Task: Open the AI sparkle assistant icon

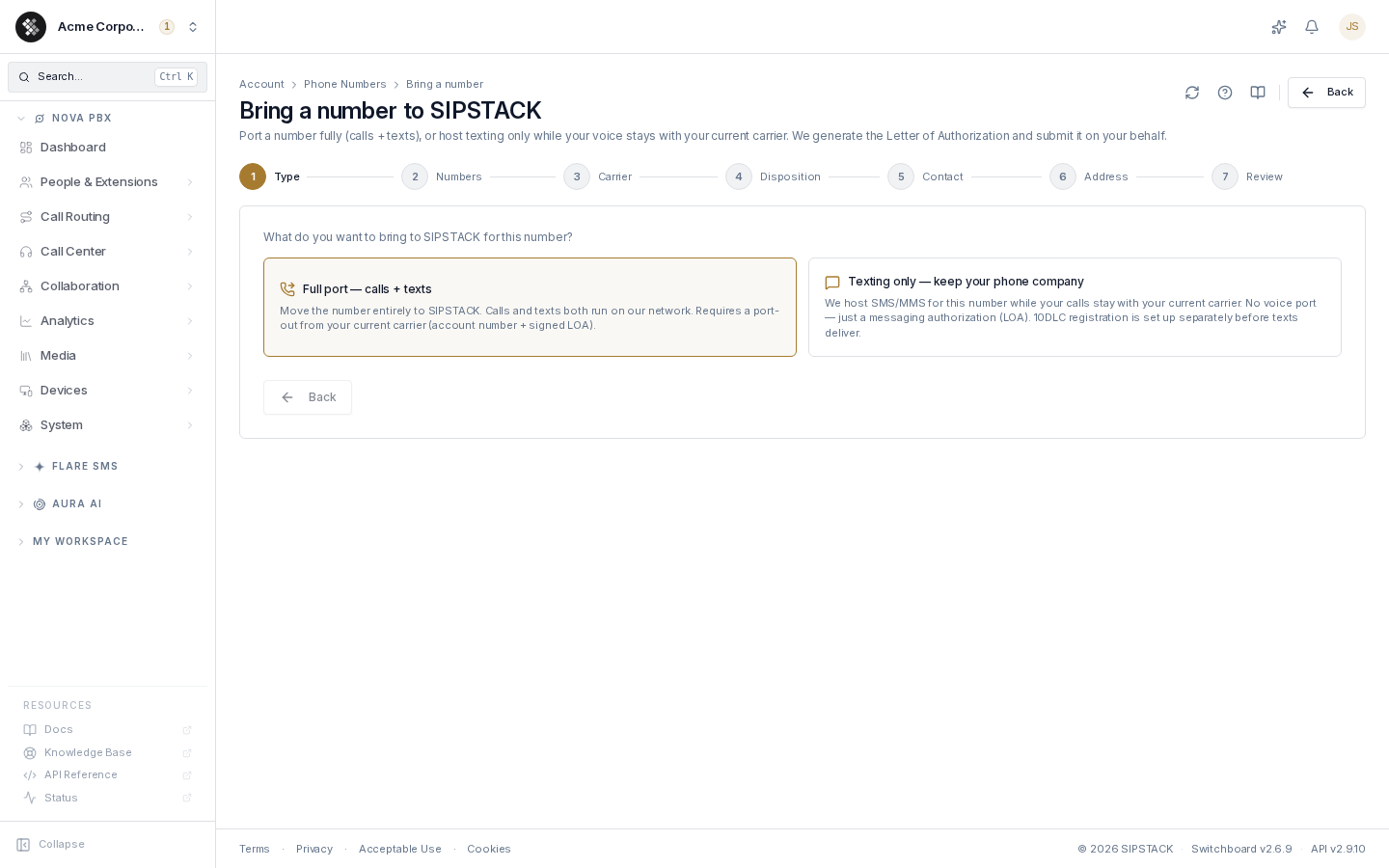Action: click(x=1279, y=27)
